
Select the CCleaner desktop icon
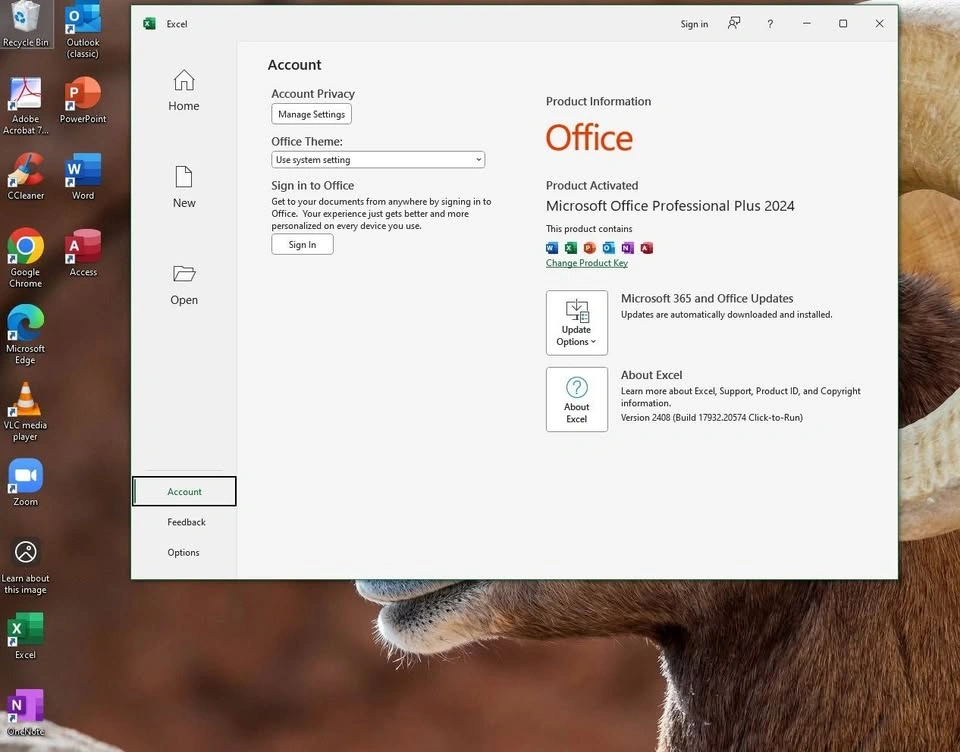pyautogui.click(x=25, y=171)
